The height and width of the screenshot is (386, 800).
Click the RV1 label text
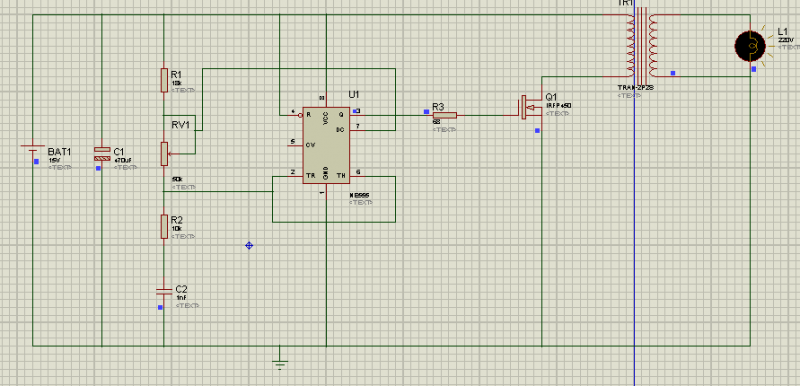click(180, 124)
